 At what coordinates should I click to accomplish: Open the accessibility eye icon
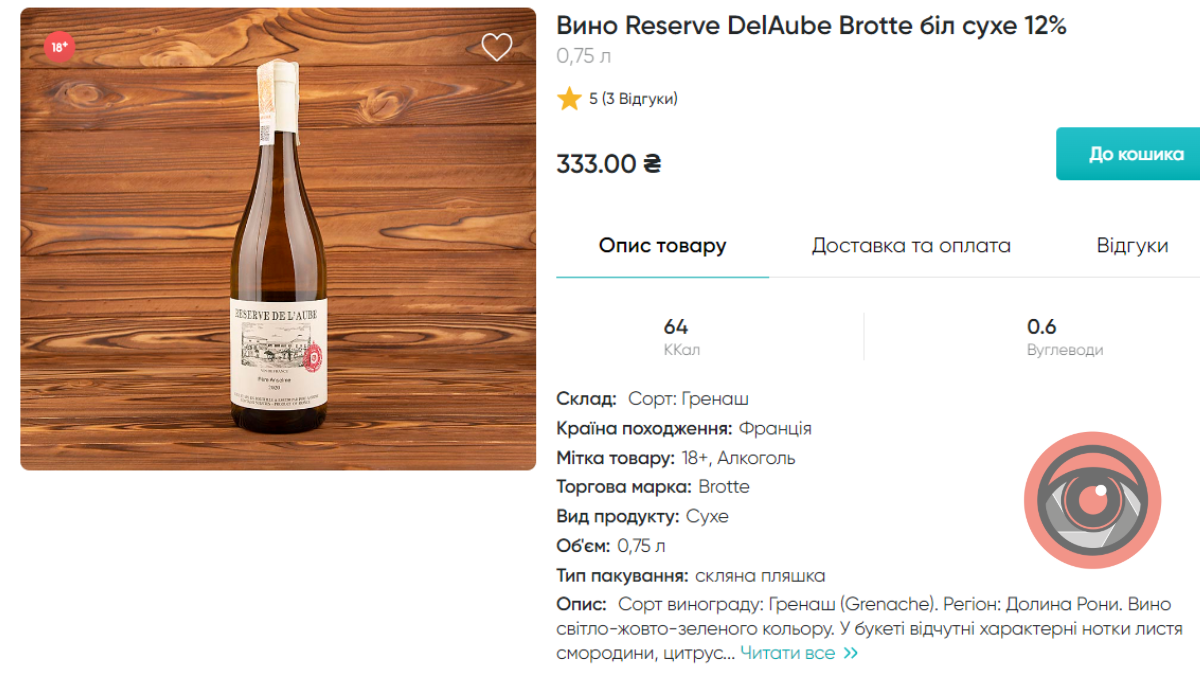tap(1092, 500)
